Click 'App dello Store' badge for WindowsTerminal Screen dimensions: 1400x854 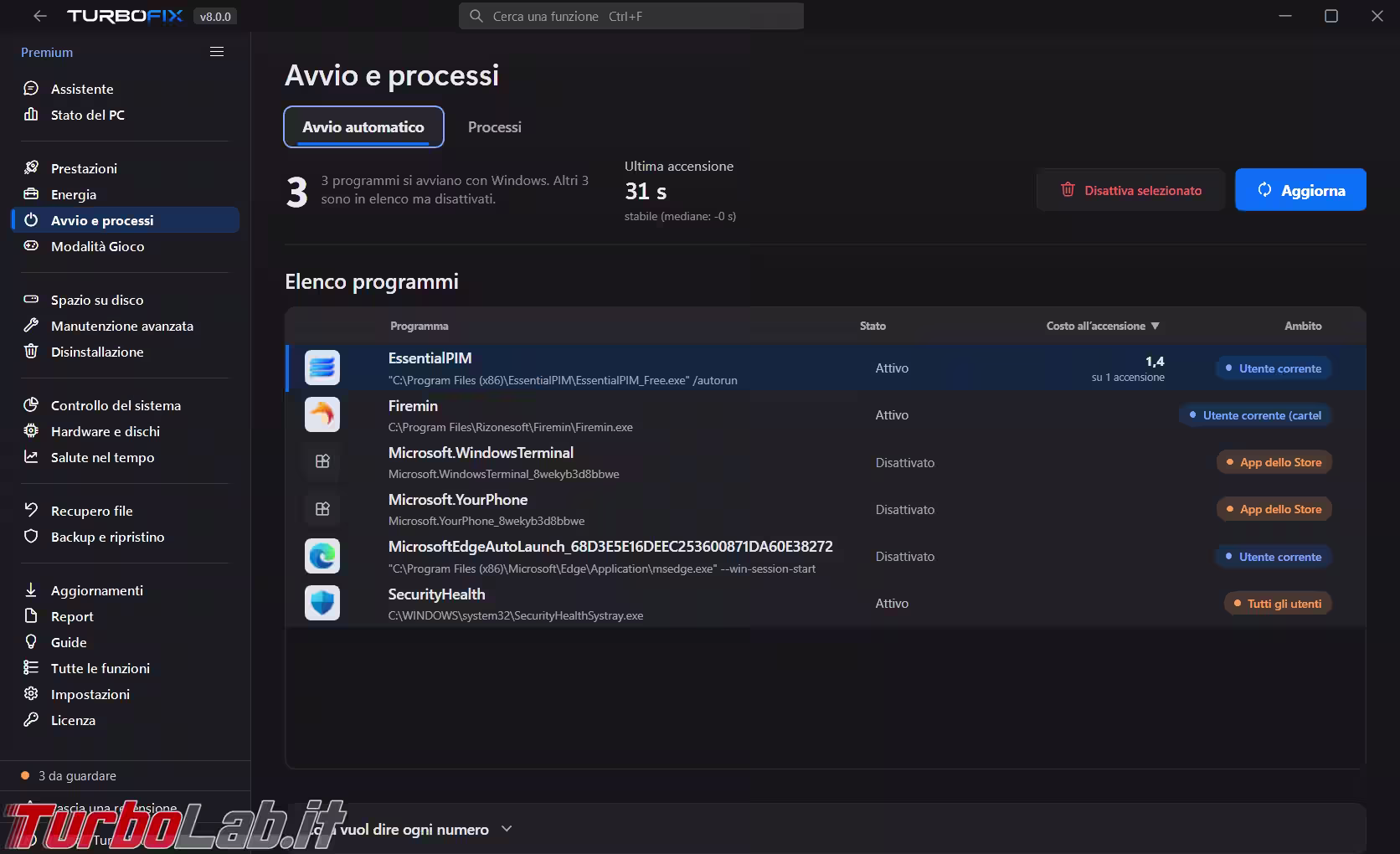(x=1274, y=462)
